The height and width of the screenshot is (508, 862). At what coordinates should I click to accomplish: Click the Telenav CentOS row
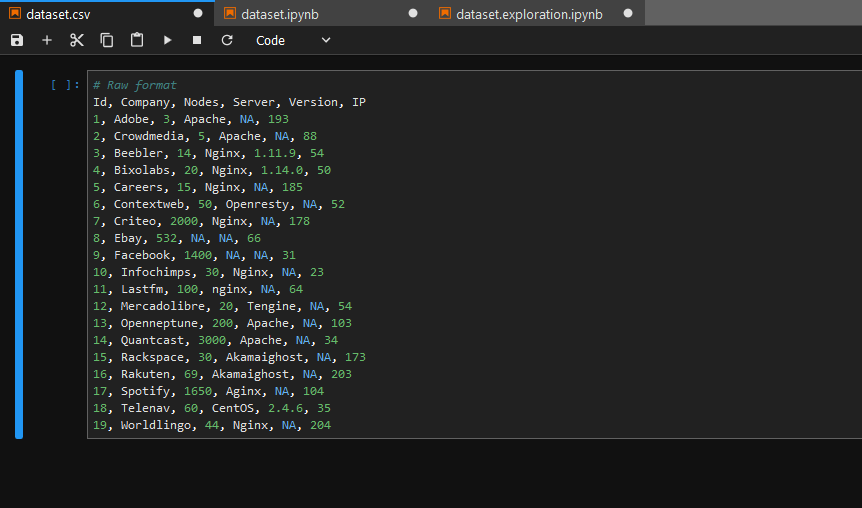coord(212,409)
